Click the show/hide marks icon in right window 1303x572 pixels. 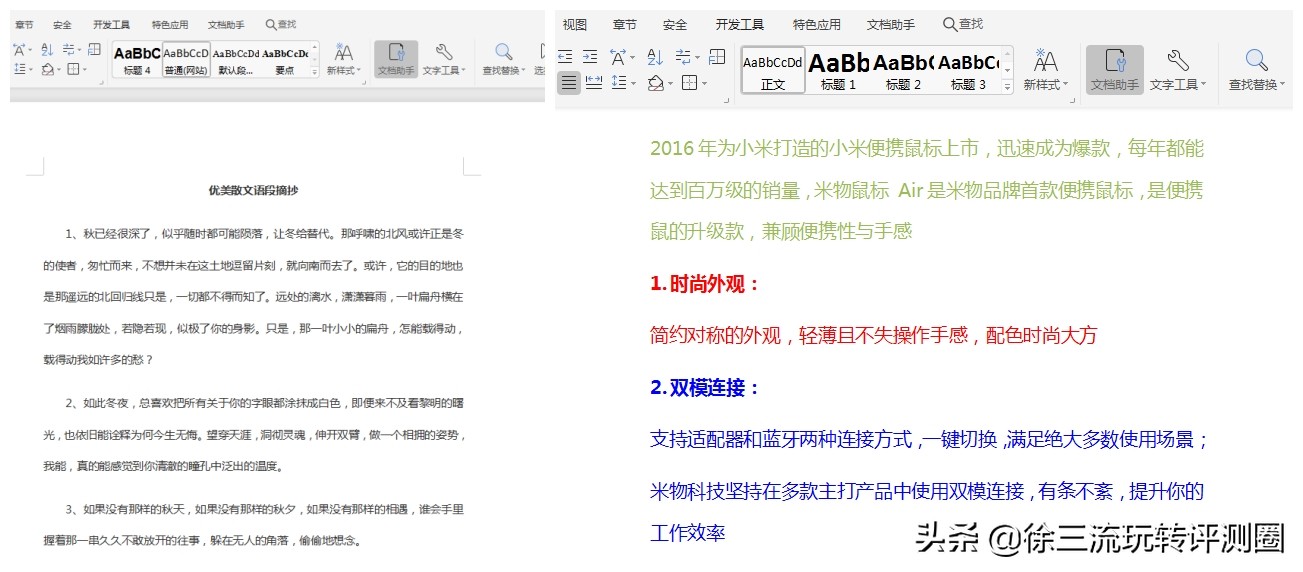click(x=683, y=57)
